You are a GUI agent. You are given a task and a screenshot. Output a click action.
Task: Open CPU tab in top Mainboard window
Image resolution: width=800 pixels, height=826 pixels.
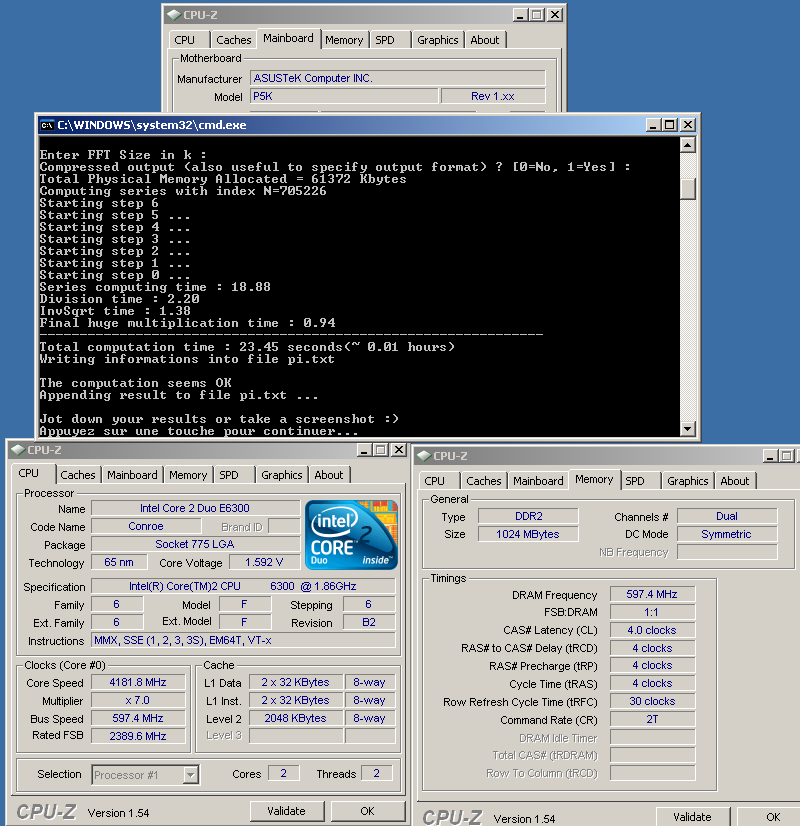pyautogui.click(x=184, y=40)
